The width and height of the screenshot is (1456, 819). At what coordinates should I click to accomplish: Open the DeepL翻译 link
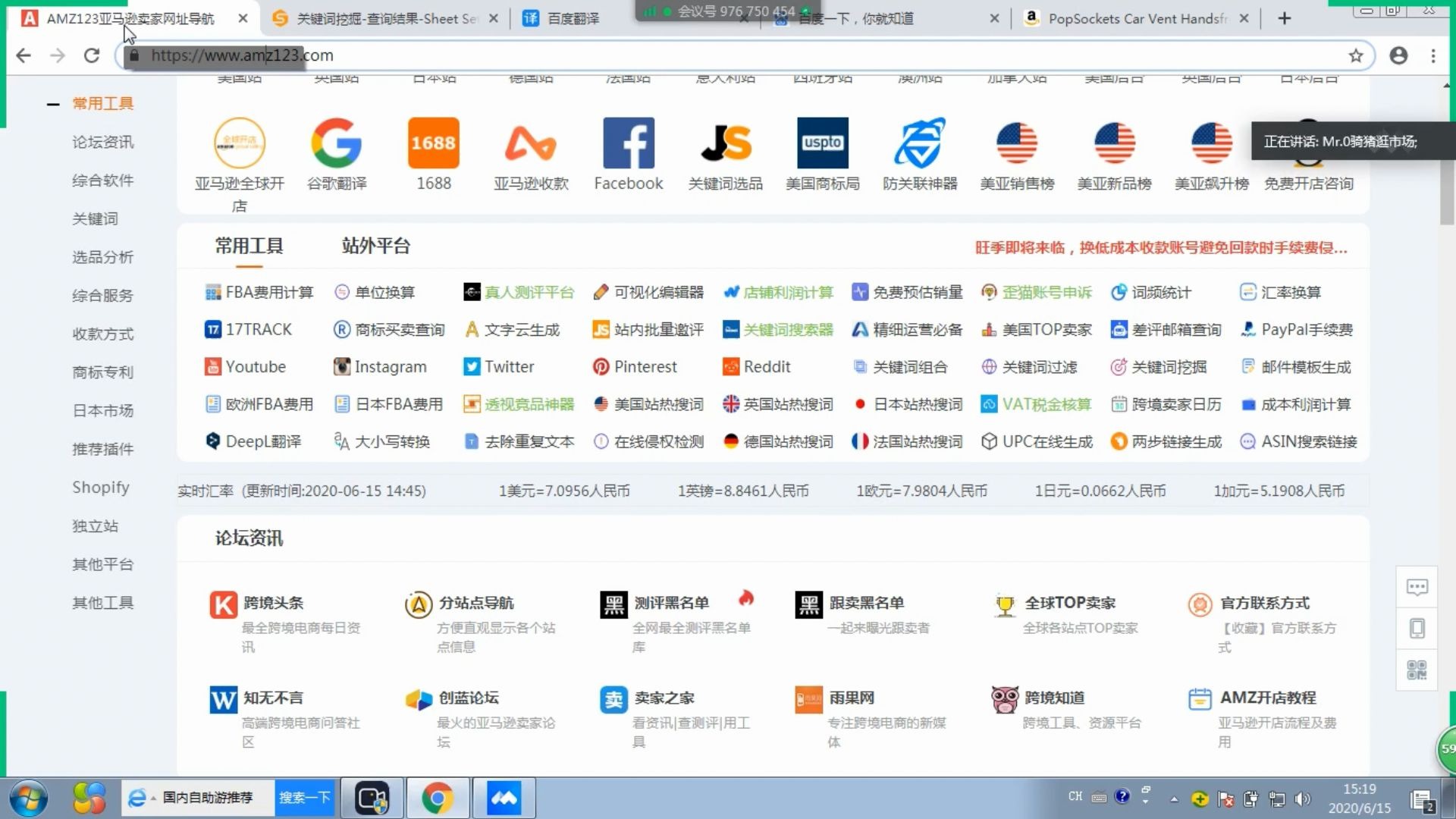[x=253, y=441]
